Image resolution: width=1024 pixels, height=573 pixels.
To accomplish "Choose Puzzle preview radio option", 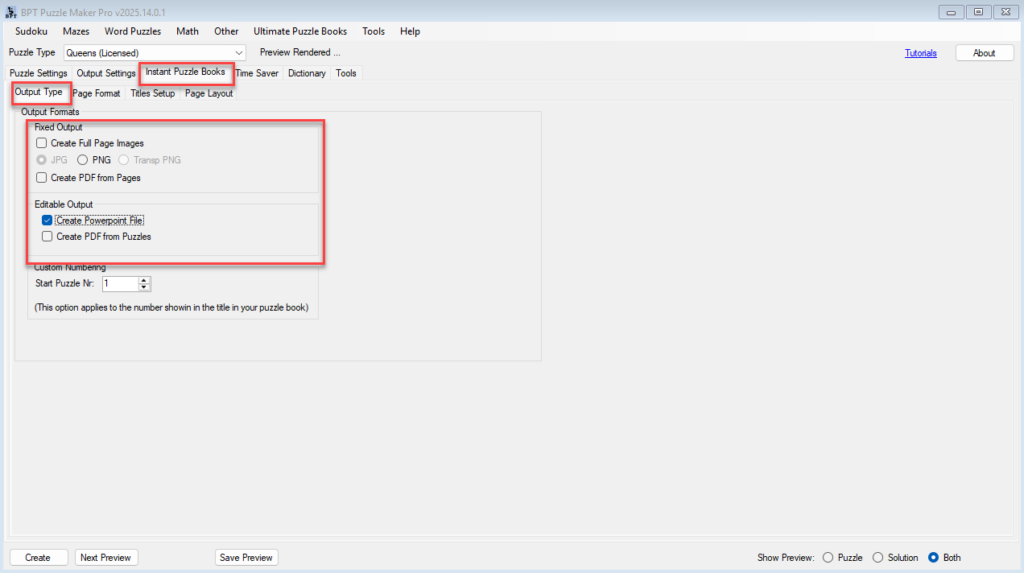I will [x=827, y=558].
